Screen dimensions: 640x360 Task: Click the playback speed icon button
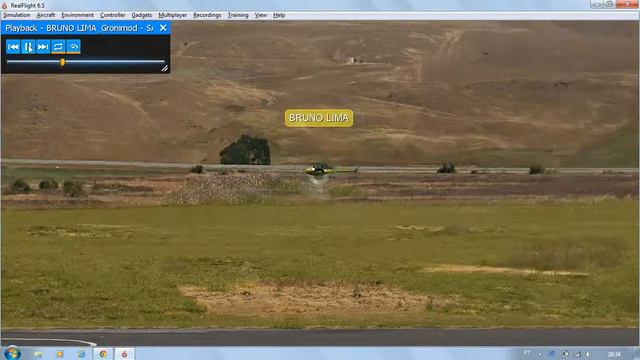[73, 47]
